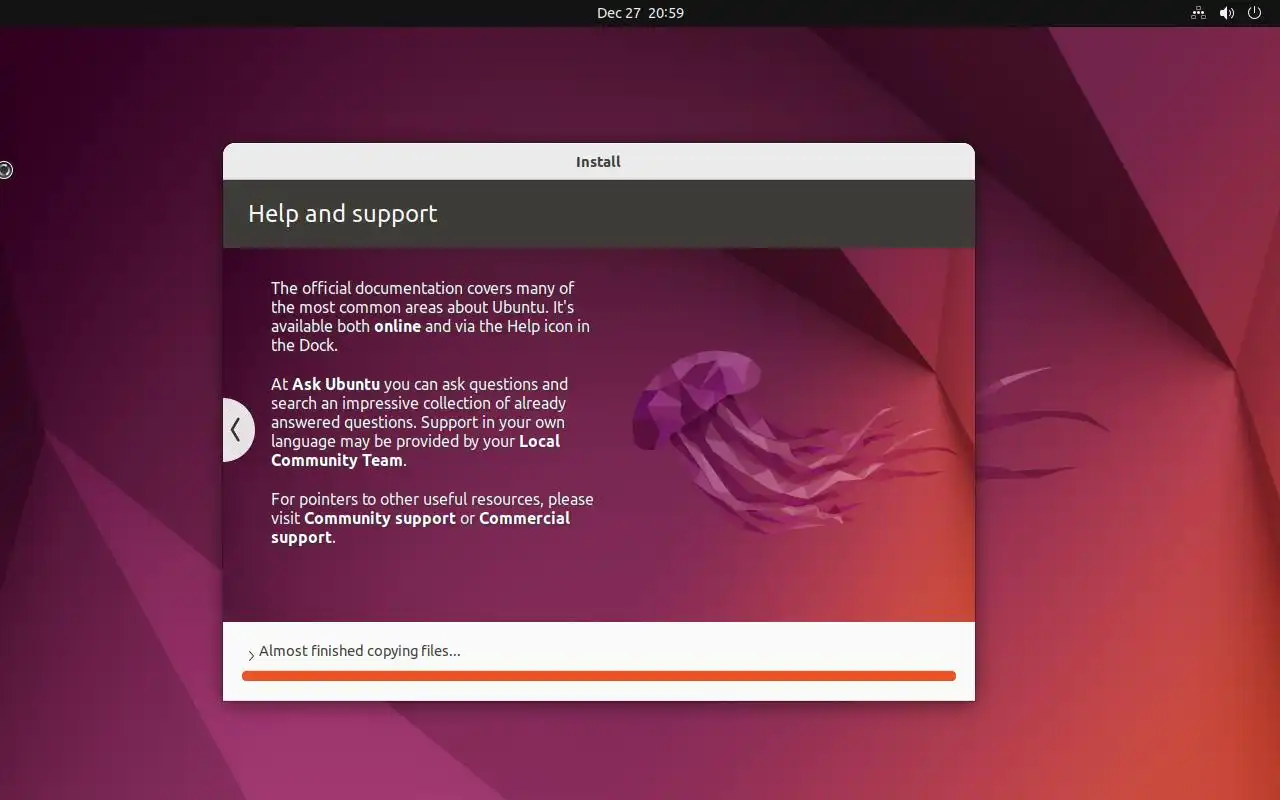1280x800 pixels.
Task: Click the "Almost finished copying files..." status text
Action: pos(360,651)
